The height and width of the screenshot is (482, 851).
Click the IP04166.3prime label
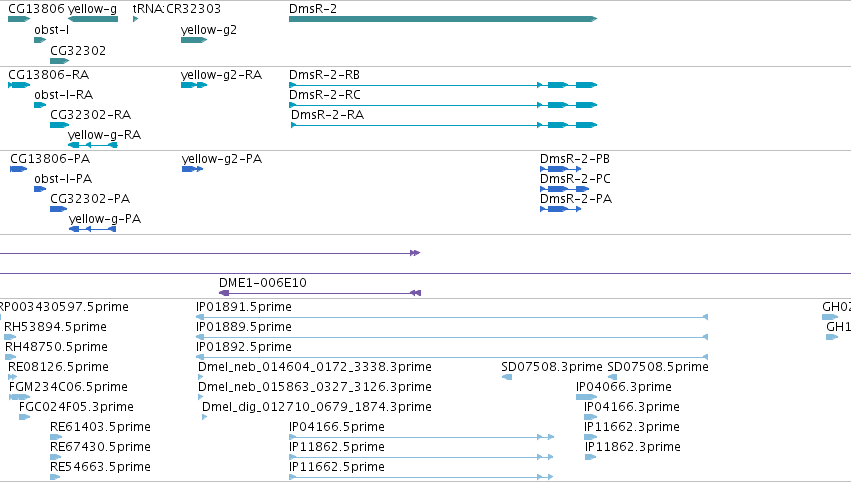click(x=632, y=407)
